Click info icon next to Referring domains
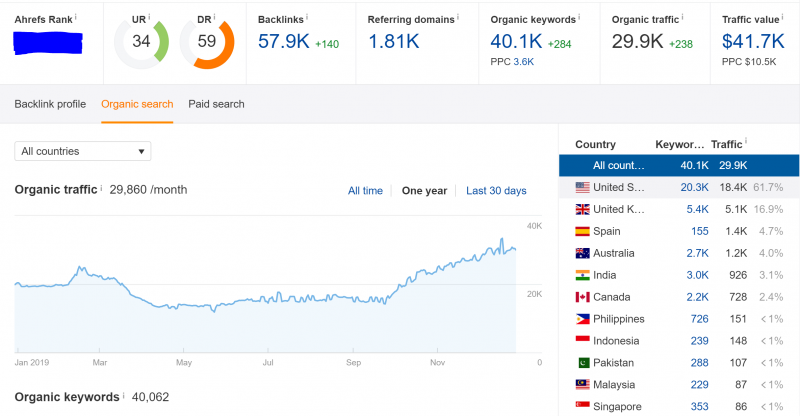The image size is (800, 416). click(458, 17)
